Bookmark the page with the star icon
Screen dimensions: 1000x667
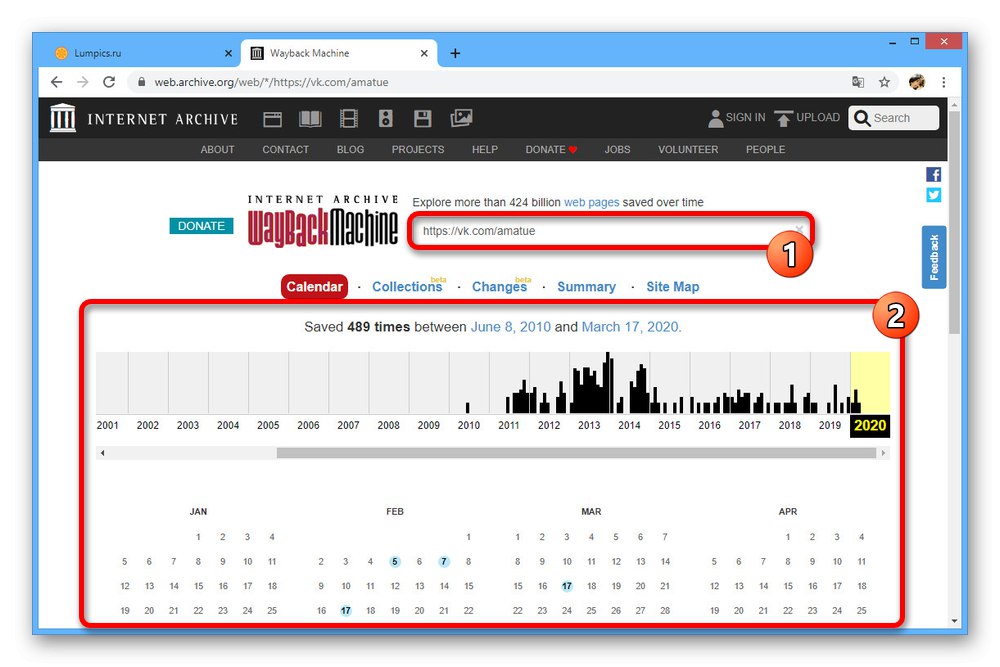tap(884, 82)
